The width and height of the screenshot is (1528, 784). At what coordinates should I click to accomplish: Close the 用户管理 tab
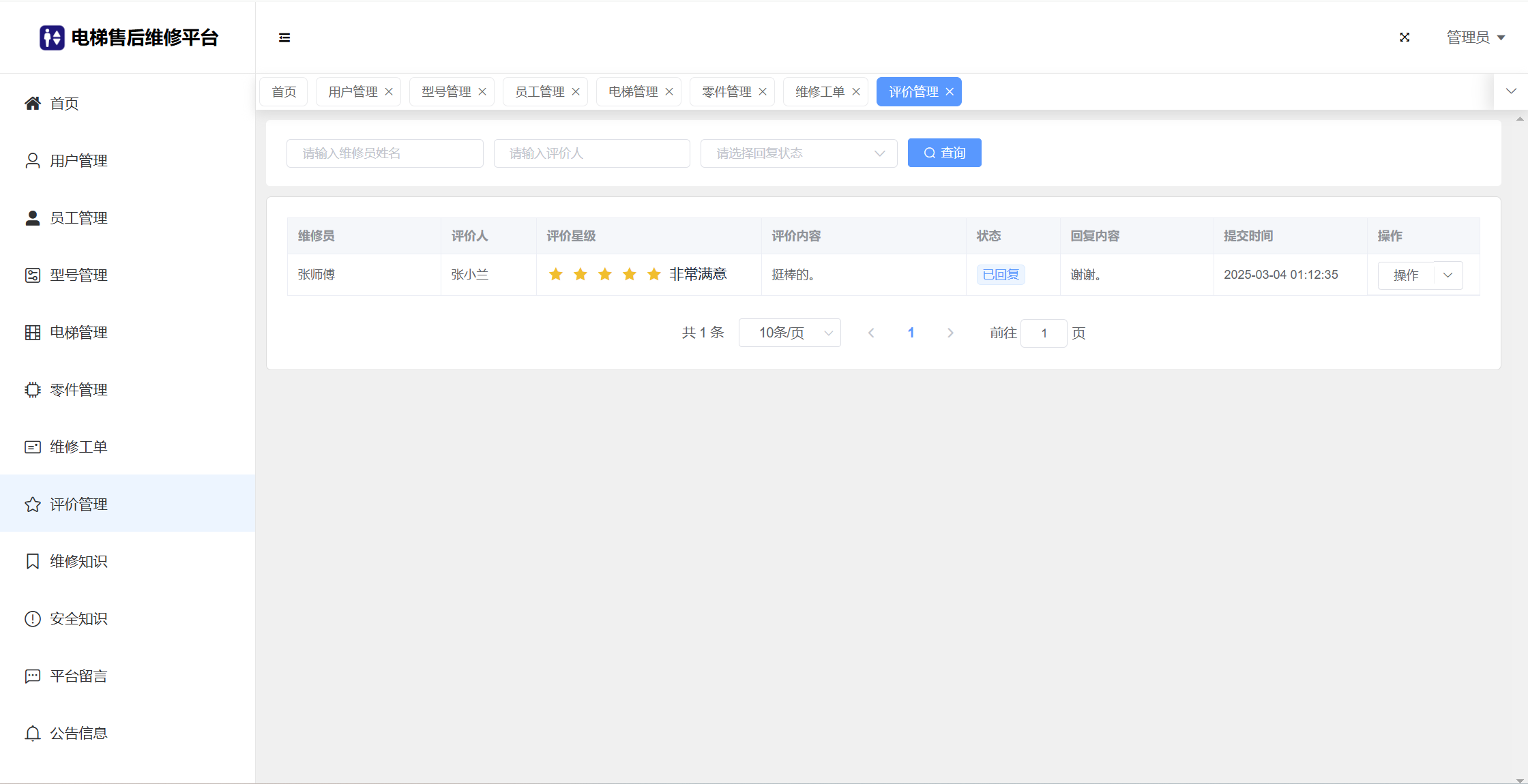coord(389,92)
